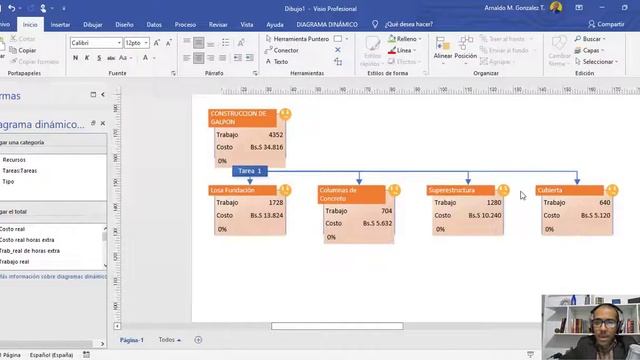The width and height of the screenshot is (640, 360).
Task: Open Más información sobre diagramas dinámicos link
Action: point(53,276)
